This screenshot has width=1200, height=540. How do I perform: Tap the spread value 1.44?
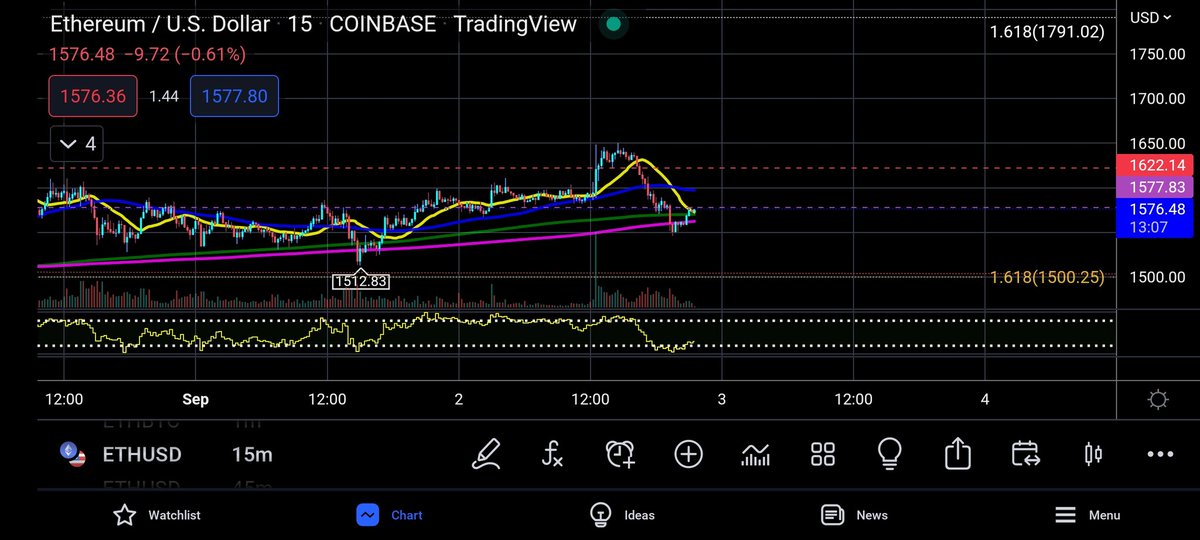pyautogui.click(x=163, y=96)
